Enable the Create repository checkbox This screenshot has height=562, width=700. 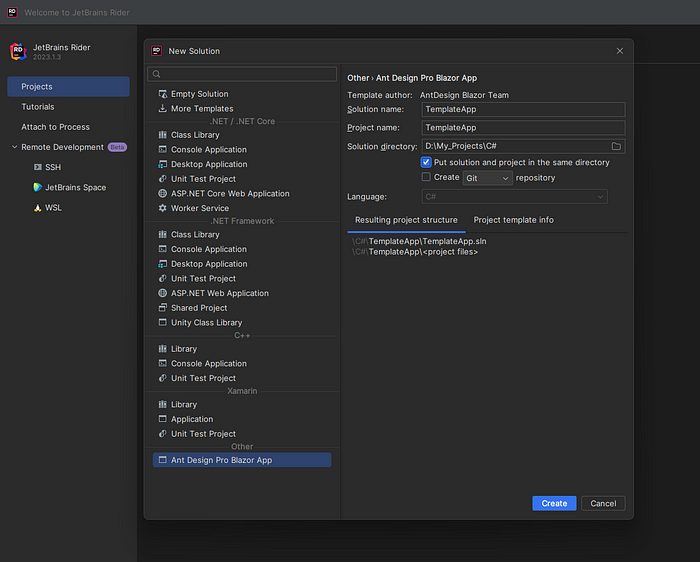click(x=426, y=177)
